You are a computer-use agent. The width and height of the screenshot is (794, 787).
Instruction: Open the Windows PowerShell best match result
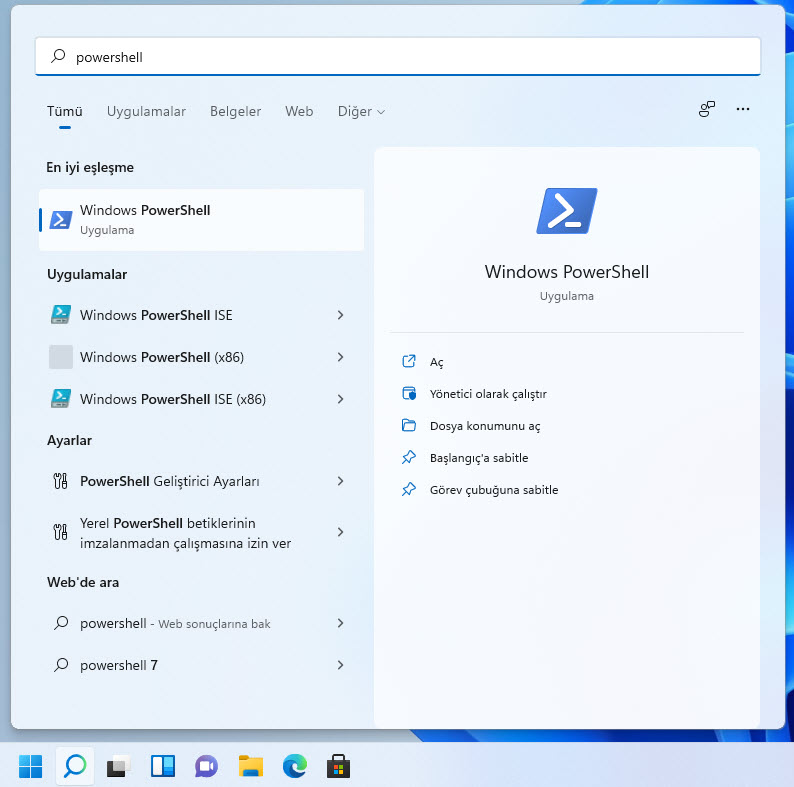202,220
